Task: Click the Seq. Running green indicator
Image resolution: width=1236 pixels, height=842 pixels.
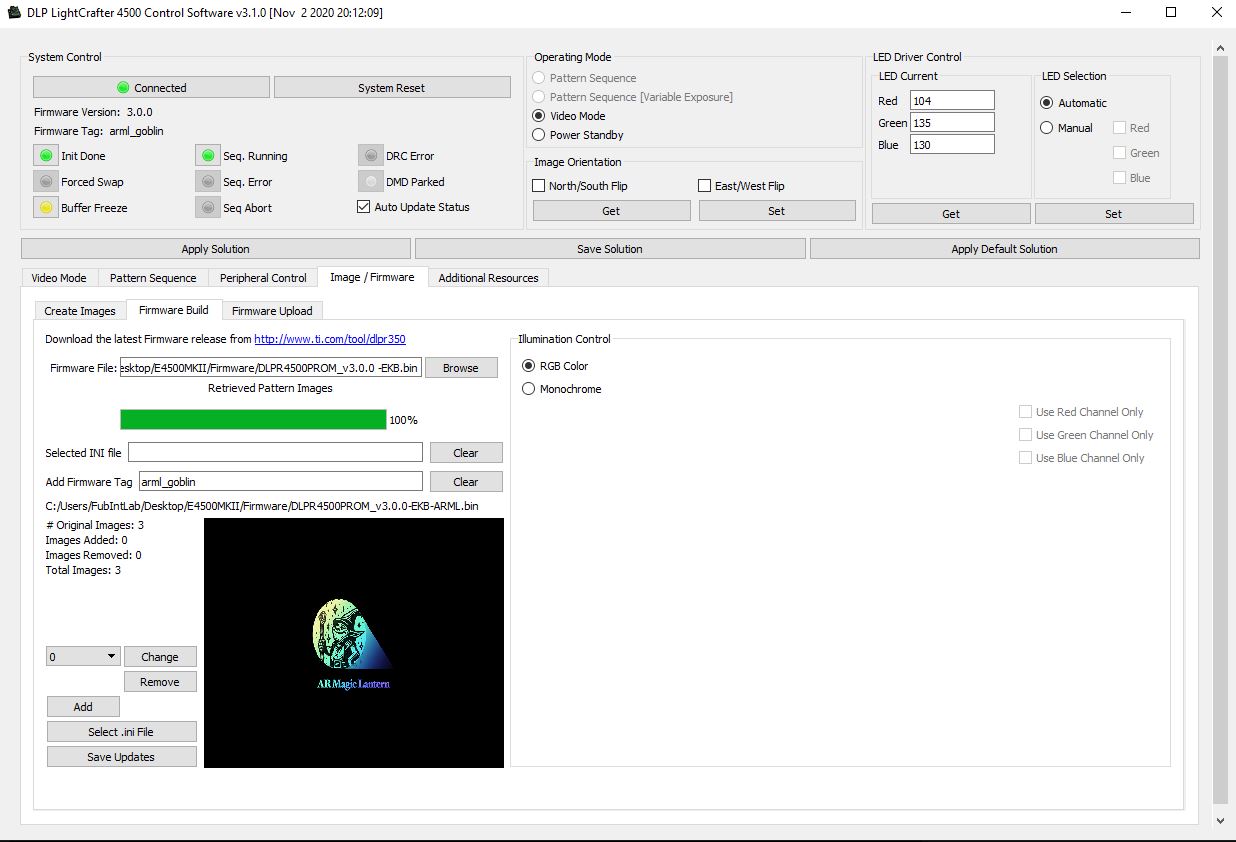Action: point(207,156)
